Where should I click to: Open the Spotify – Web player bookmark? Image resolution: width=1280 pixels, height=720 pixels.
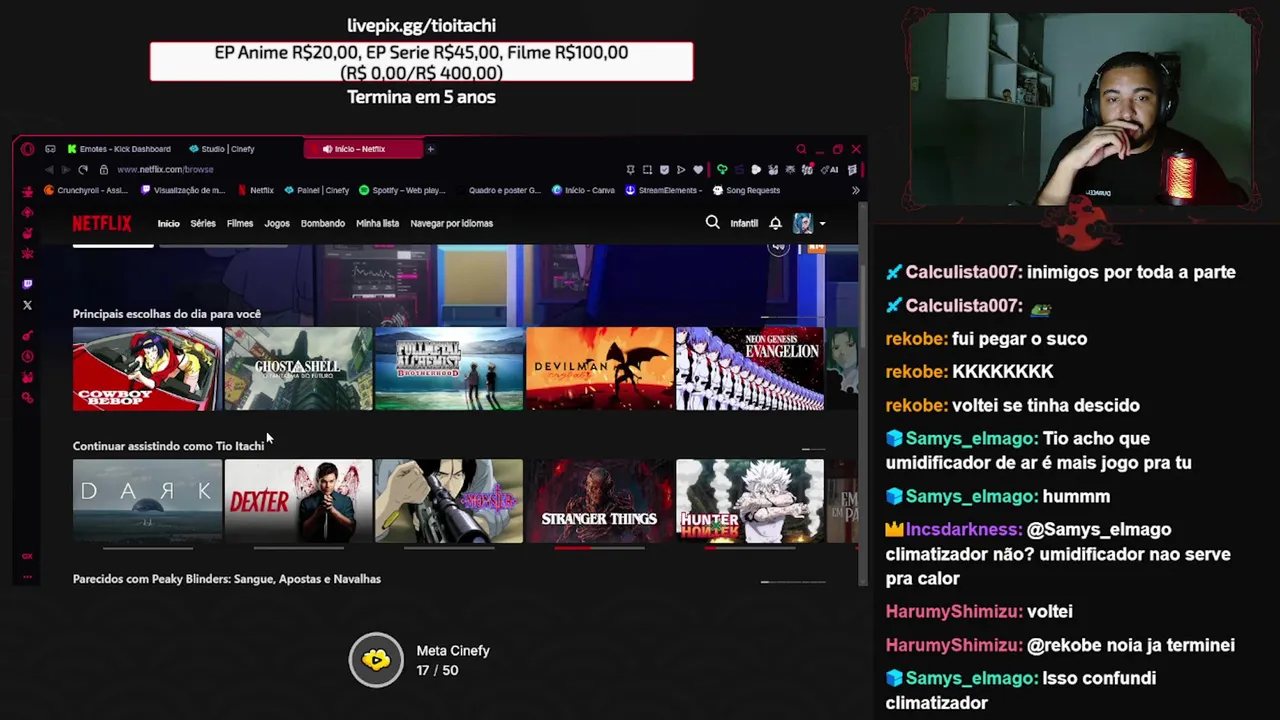click(x=402, y=190)
